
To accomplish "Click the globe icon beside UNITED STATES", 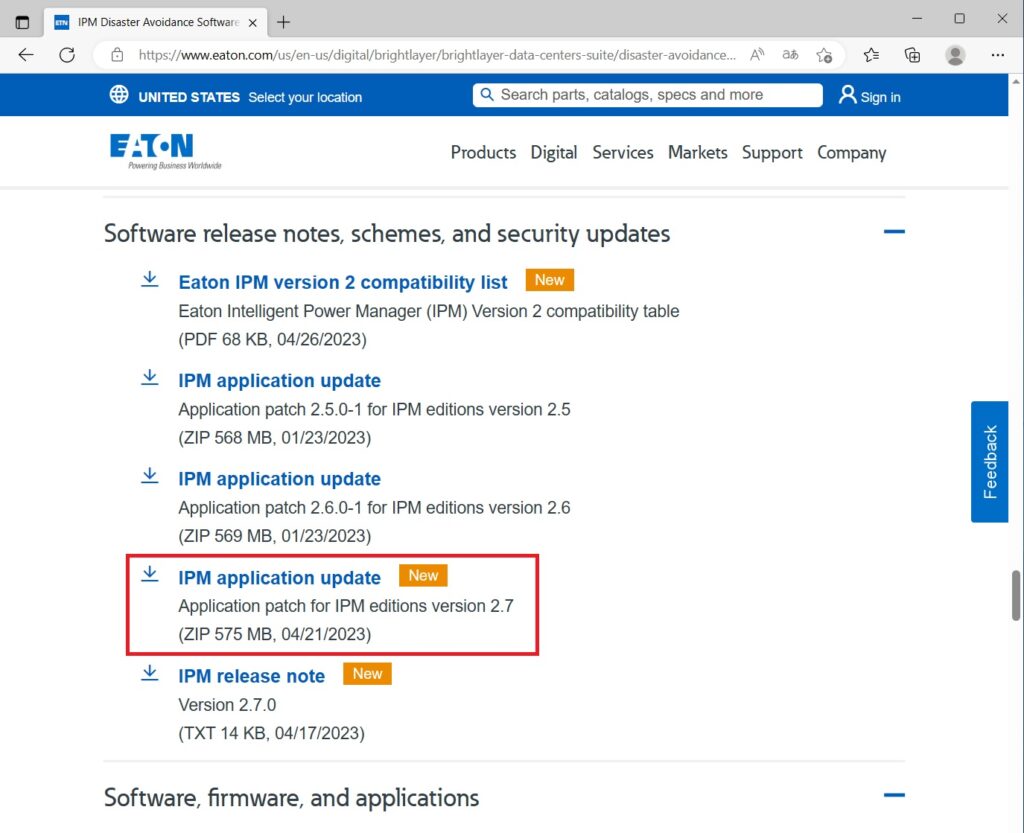I will [x=119, y=95].
